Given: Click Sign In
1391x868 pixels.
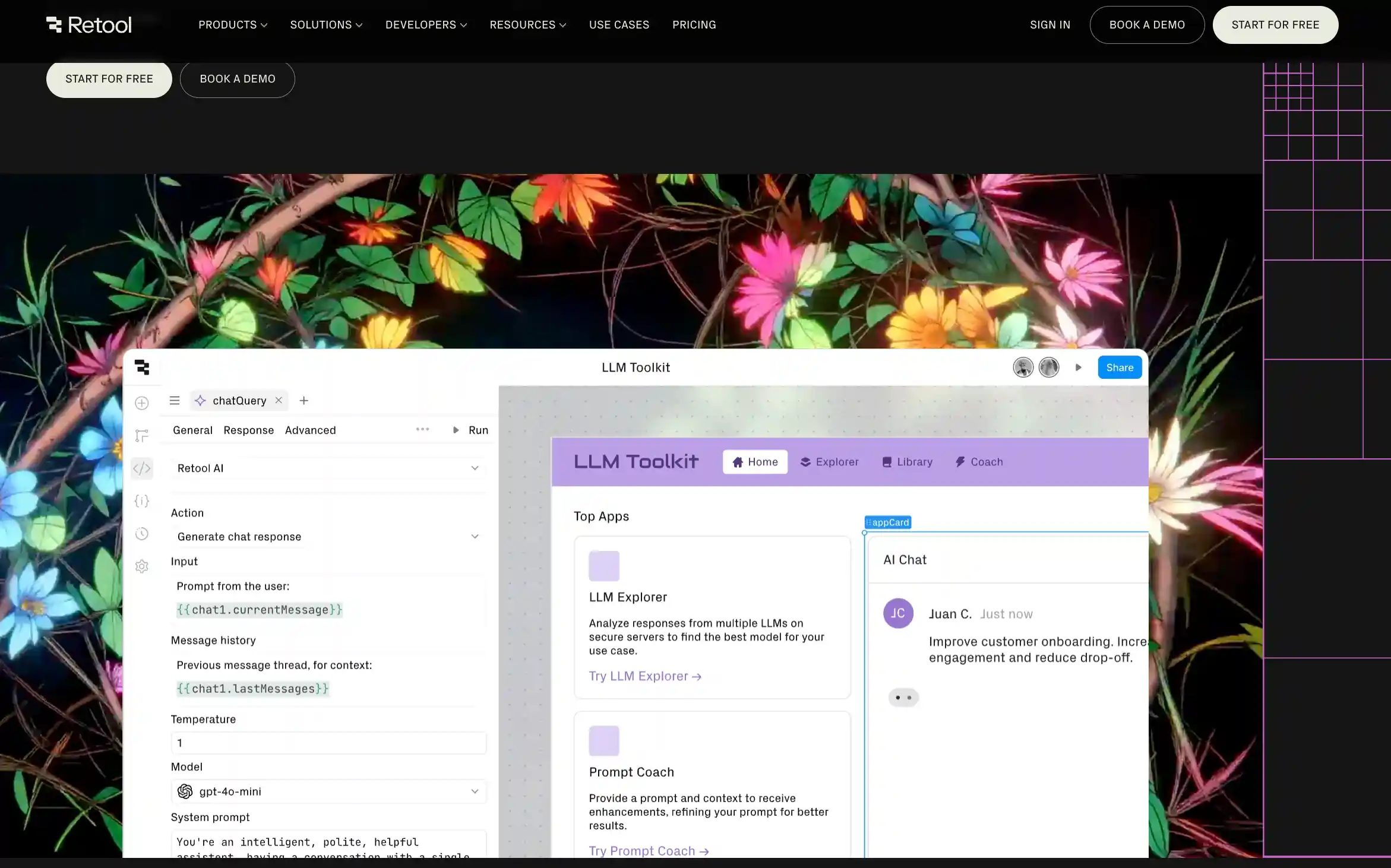Looking at the screenshot, I should [x=1050, y=25].
